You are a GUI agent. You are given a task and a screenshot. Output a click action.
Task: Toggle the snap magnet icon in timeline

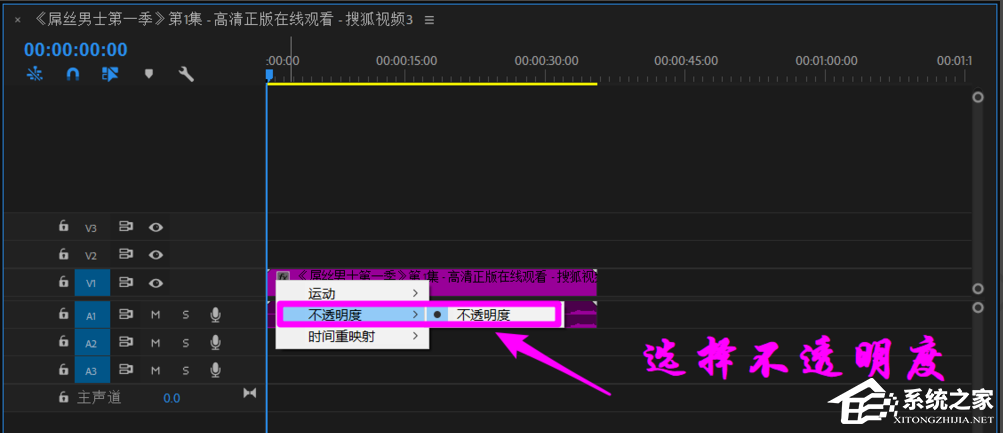point(73,74)
